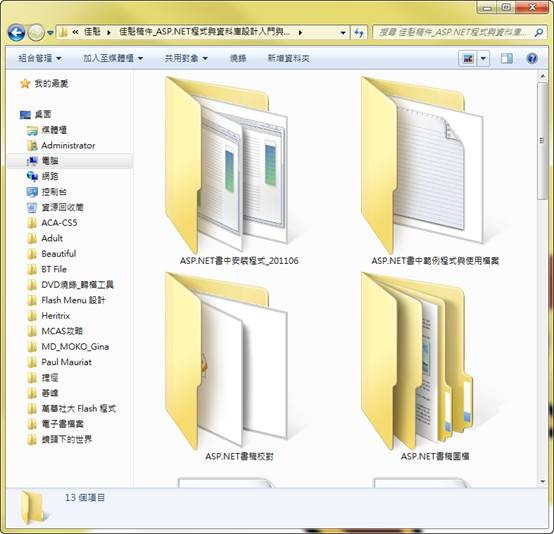Click the Adult folder icon in sidebar
Image resolution: width=554 pixels, height=534 pixels.
32,239
